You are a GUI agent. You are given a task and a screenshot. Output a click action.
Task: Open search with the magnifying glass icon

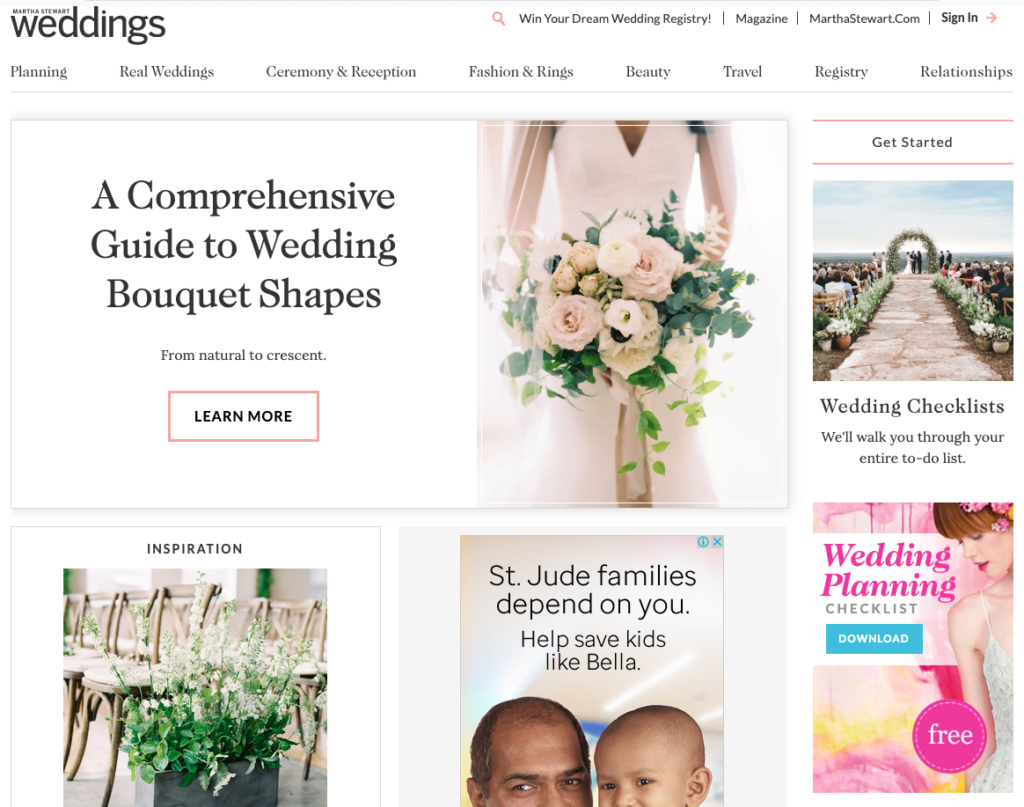click(498, 18)
